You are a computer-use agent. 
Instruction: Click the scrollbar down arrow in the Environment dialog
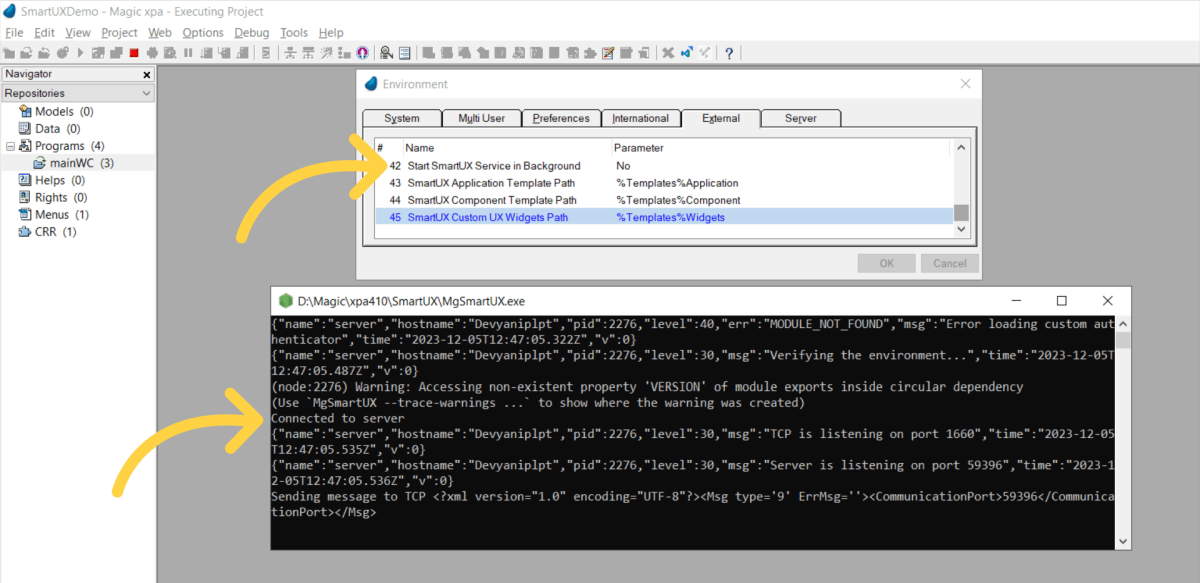(x=960, y=229)
